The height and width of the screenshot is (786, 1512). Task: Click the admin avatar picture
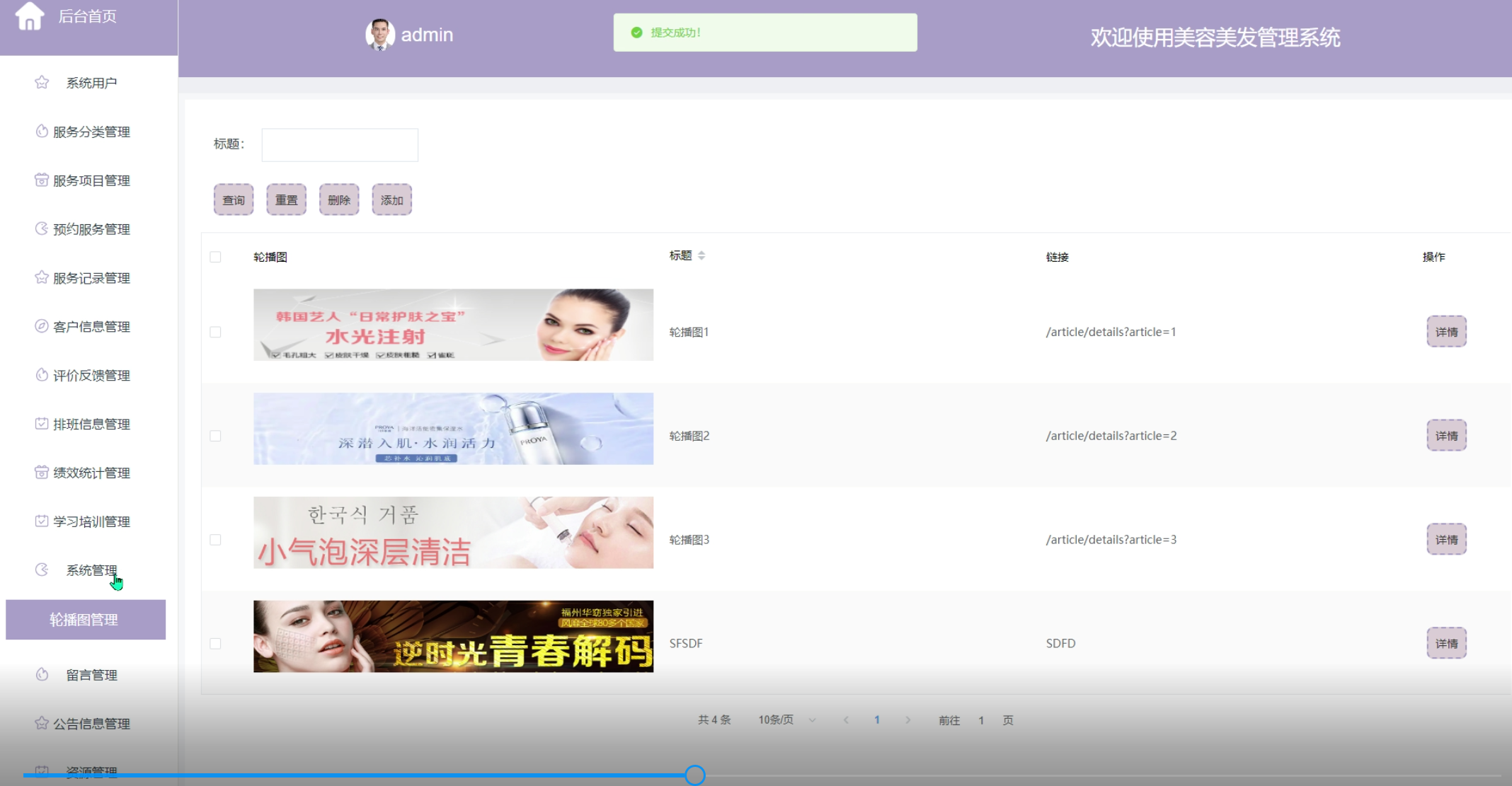(x=379, y=34)
